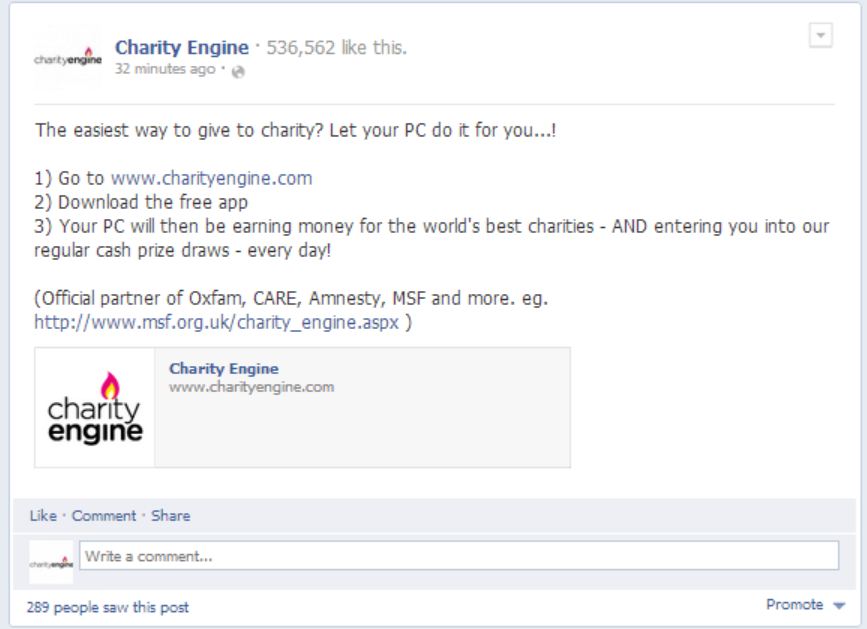
Task: Click the www.charityengine.com preview domain text
Action: pos(252,387)
